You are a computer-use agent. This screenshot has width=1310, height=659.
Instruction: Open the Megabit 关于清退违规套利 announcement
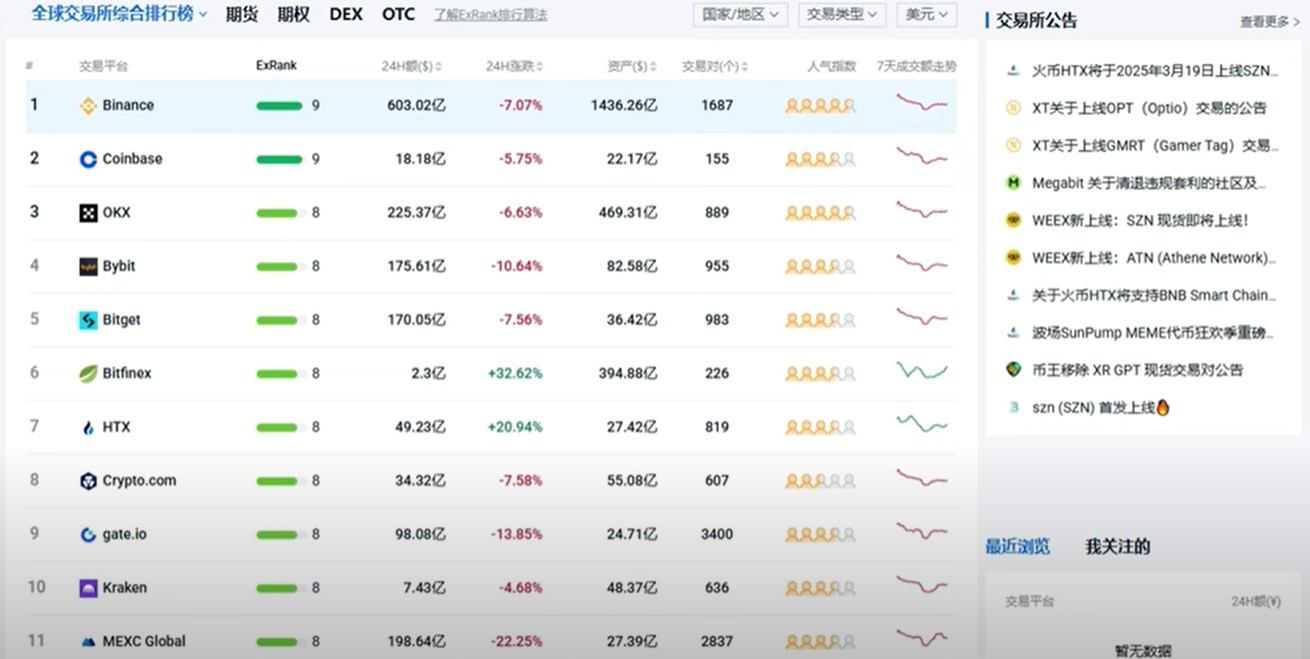[x=1150, y=183]
